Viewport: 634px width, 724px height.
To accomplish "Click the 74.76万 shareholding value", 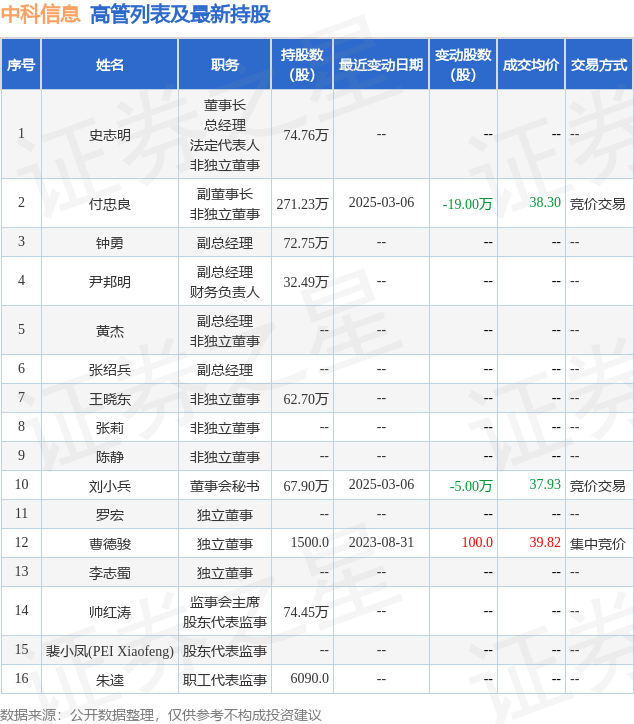I will point(306,135).
